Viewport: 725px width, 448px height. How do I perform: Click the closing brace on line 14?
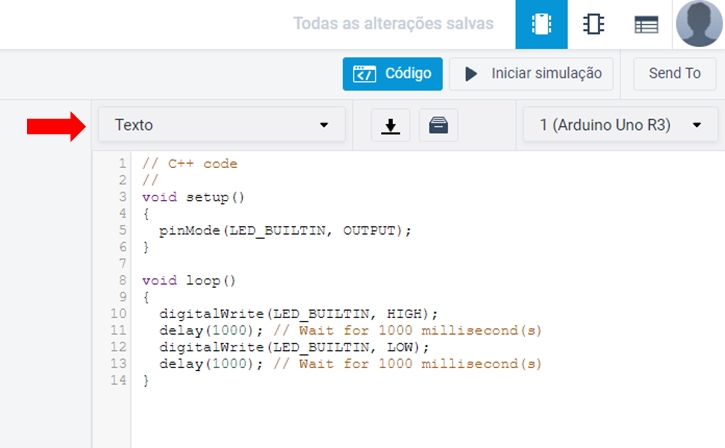click(146, 380)
